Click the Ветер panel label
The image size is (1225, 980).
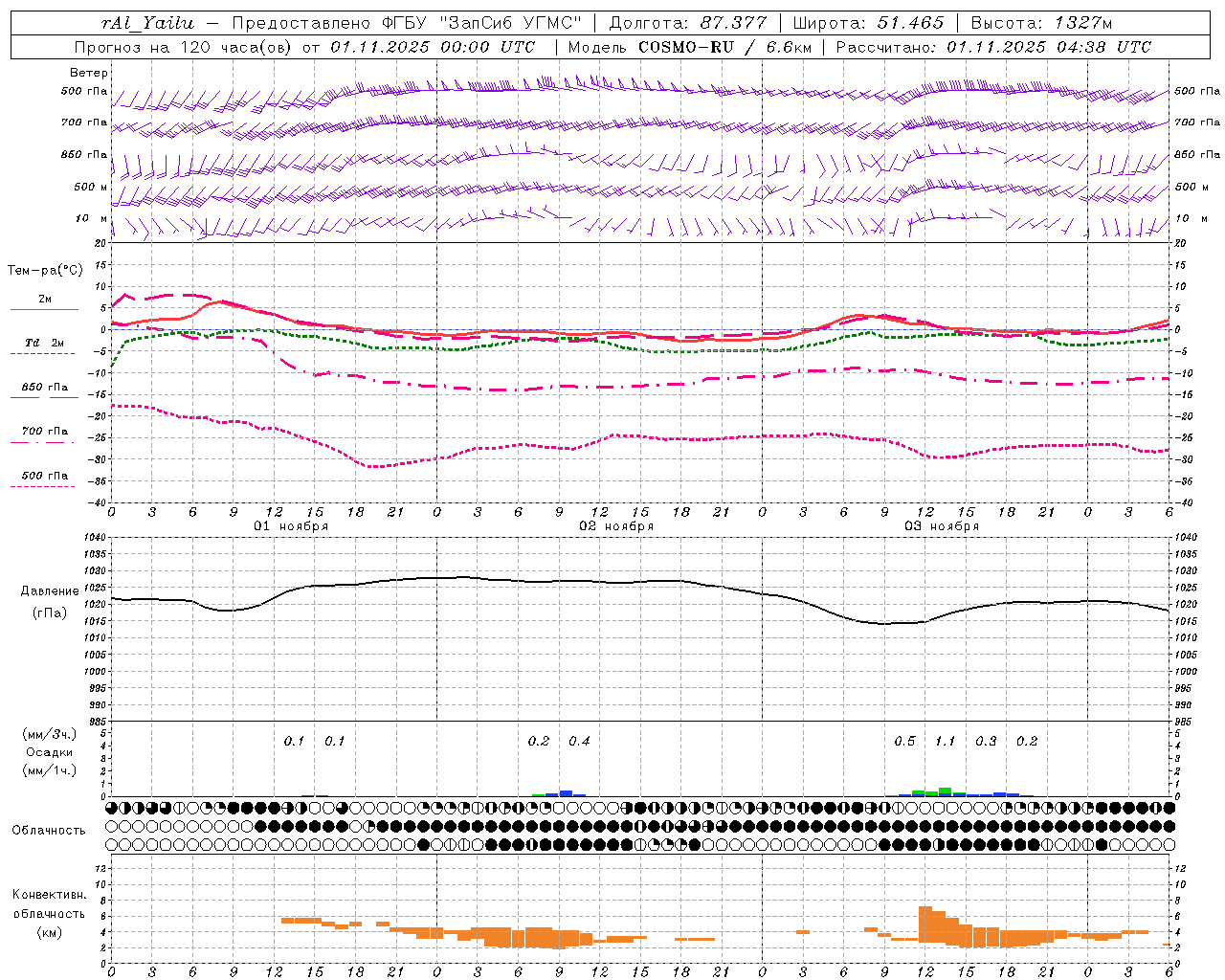[89, 73]
